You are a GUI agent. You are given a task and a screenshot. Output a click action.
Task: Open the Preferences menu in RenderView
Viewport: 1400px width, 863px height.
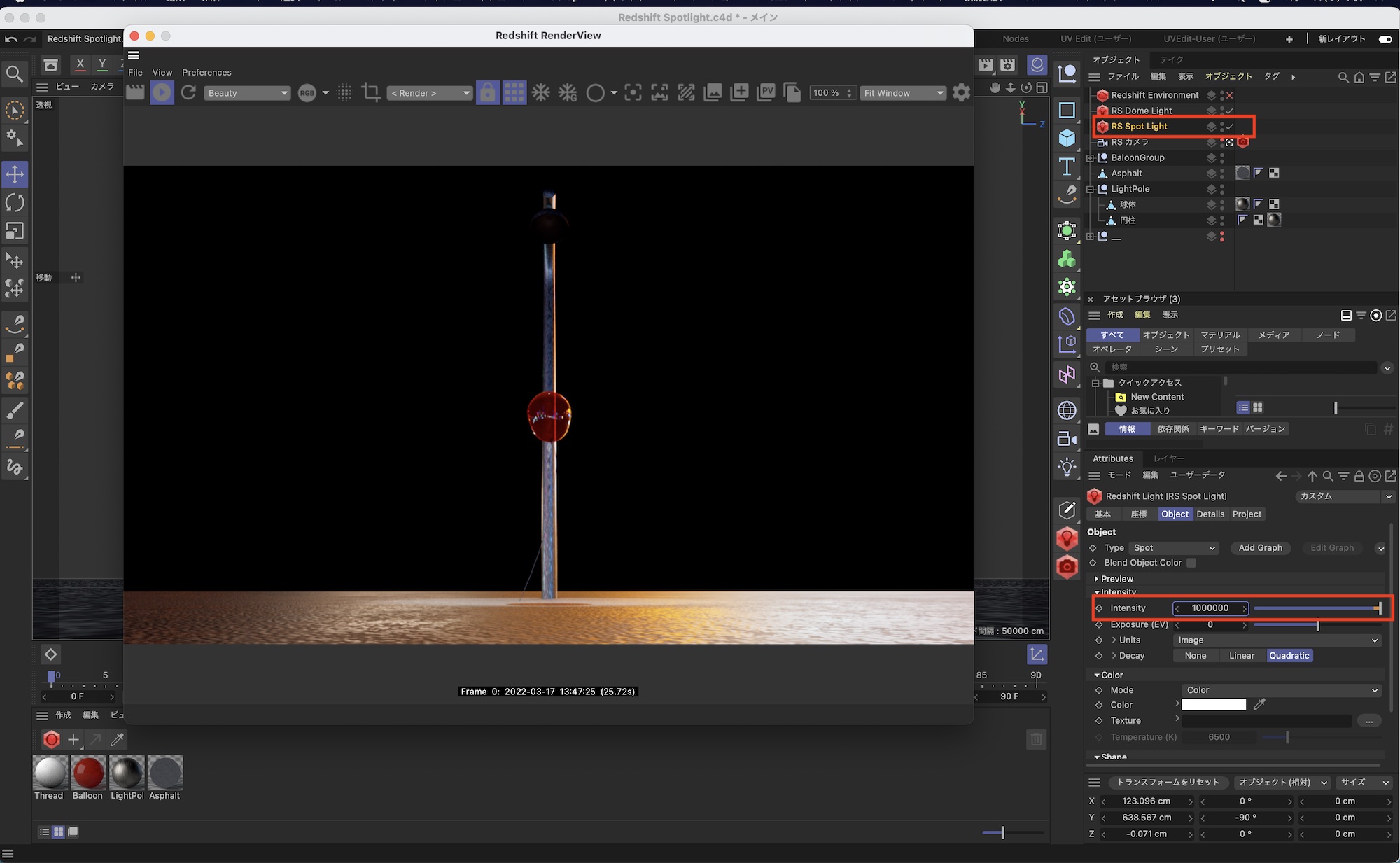[x=206, y=72]
